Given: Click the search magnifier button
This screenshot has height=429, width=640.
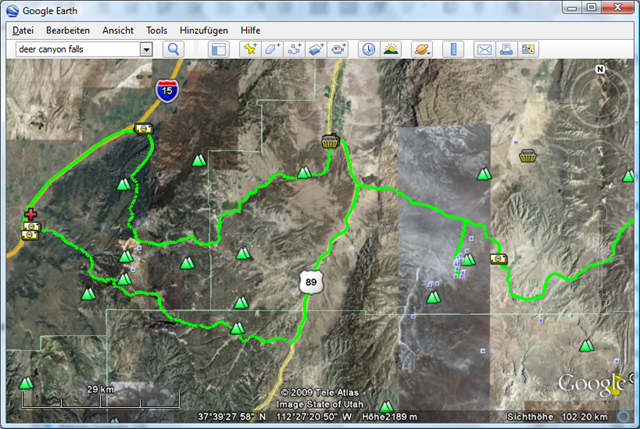Looking at the screenshot, I should (x=174, y=49).
